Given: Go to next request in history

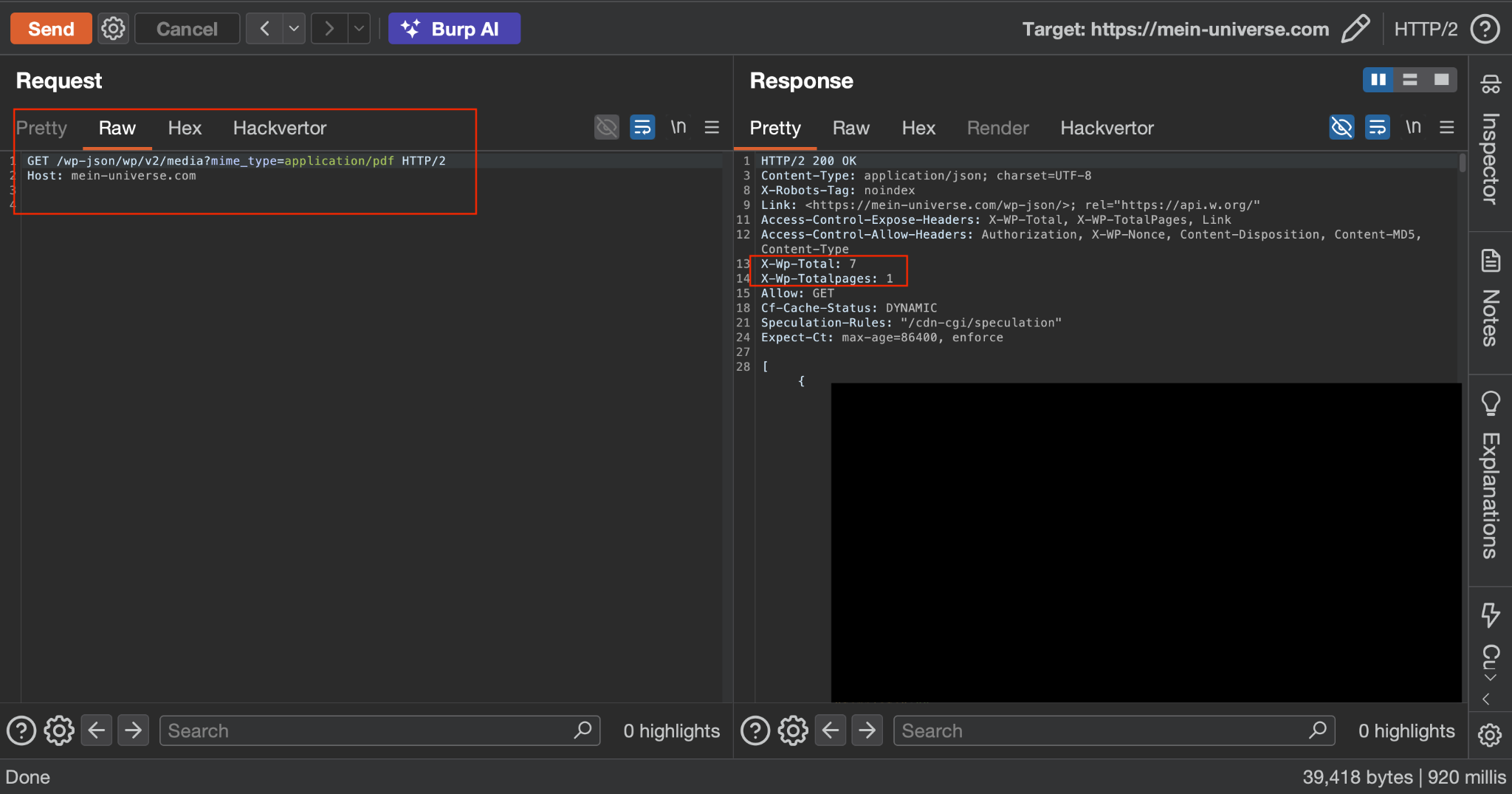Looking at the screenshot, I should click(329, 29).
